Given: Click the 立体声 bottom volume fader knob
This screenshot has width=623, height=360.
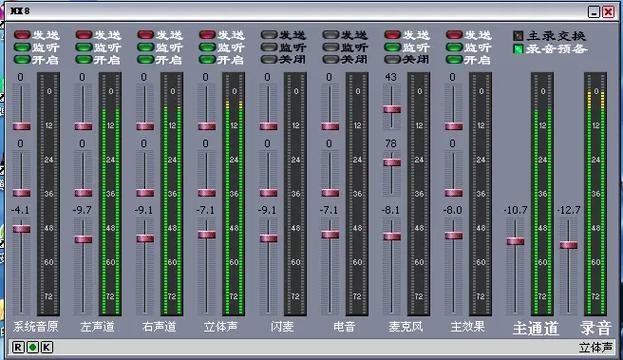Looking at the screenshot, I should pyautogui.click(x=207, y=234).
